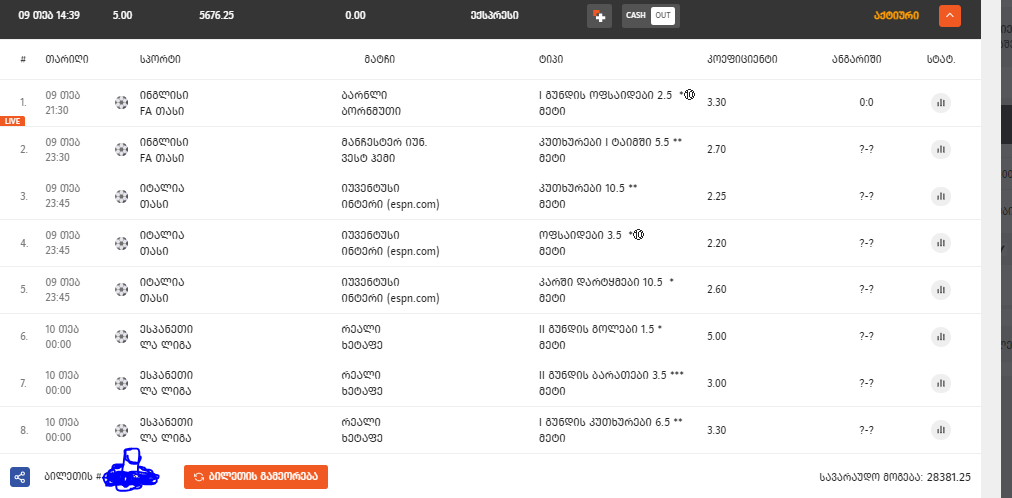This screenshot has height=498, width=1012.
Task: Click the მატჩი column header
Action: pyautogui.click(x=380, y=59)
